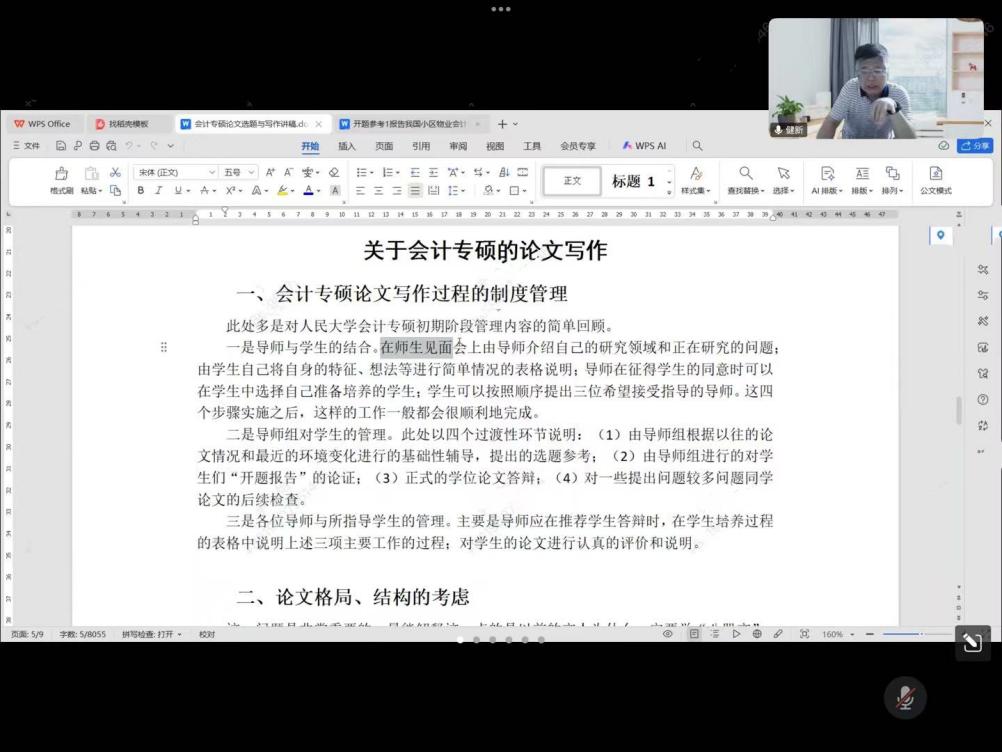The width and height of the screenshot is (1002, 752).
Task: Expand the 样式集 style set dropdown
Action: [695, 180]
